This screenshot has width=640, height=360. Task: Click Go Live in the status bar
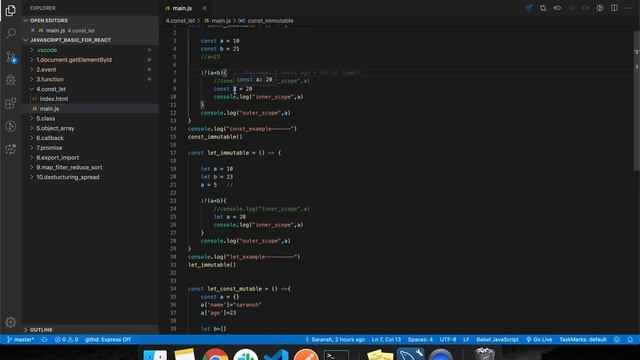click(539, 340)
